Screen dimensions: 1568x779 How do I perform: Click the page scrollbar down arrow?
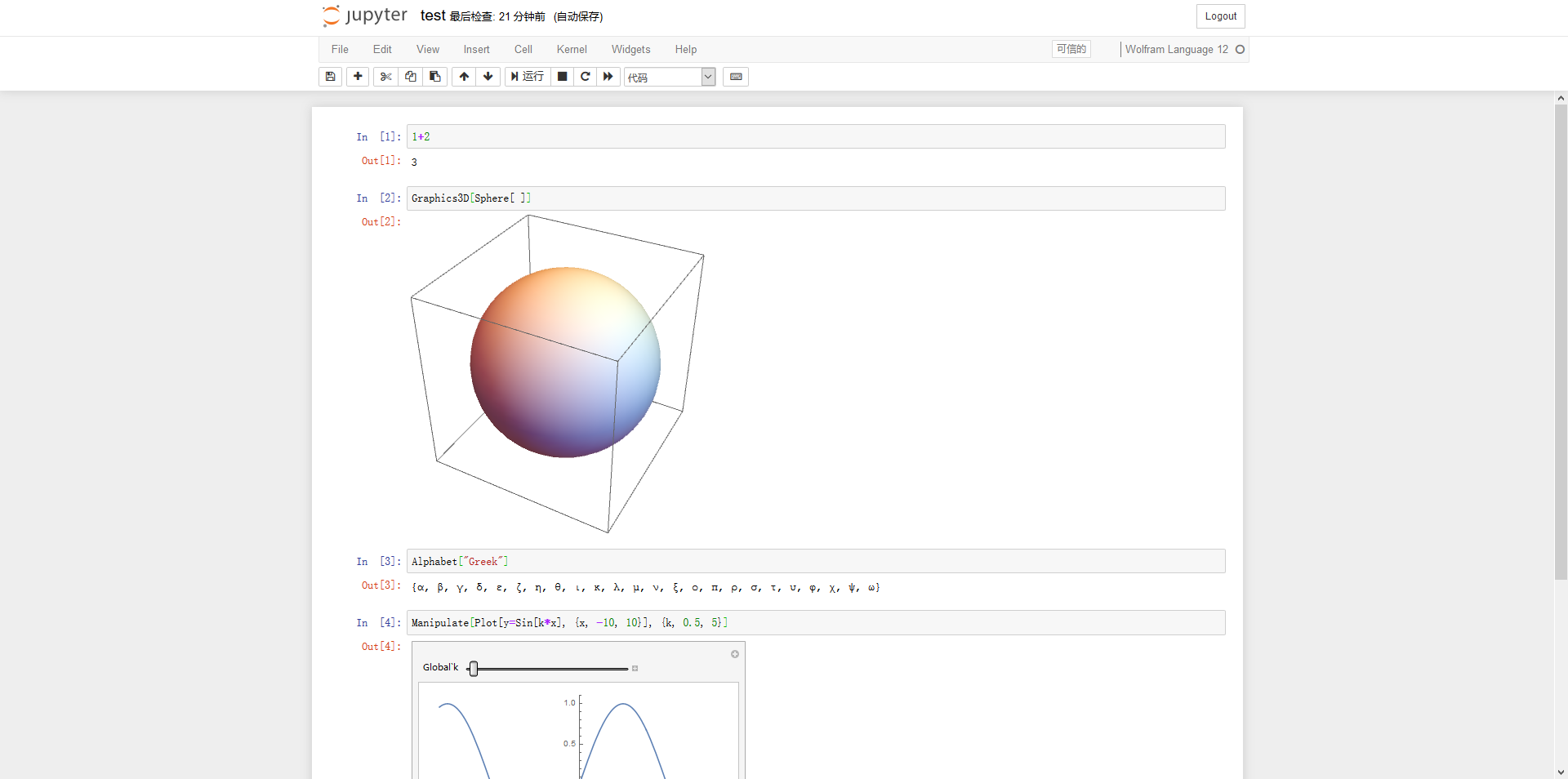tap(1561, 772)
